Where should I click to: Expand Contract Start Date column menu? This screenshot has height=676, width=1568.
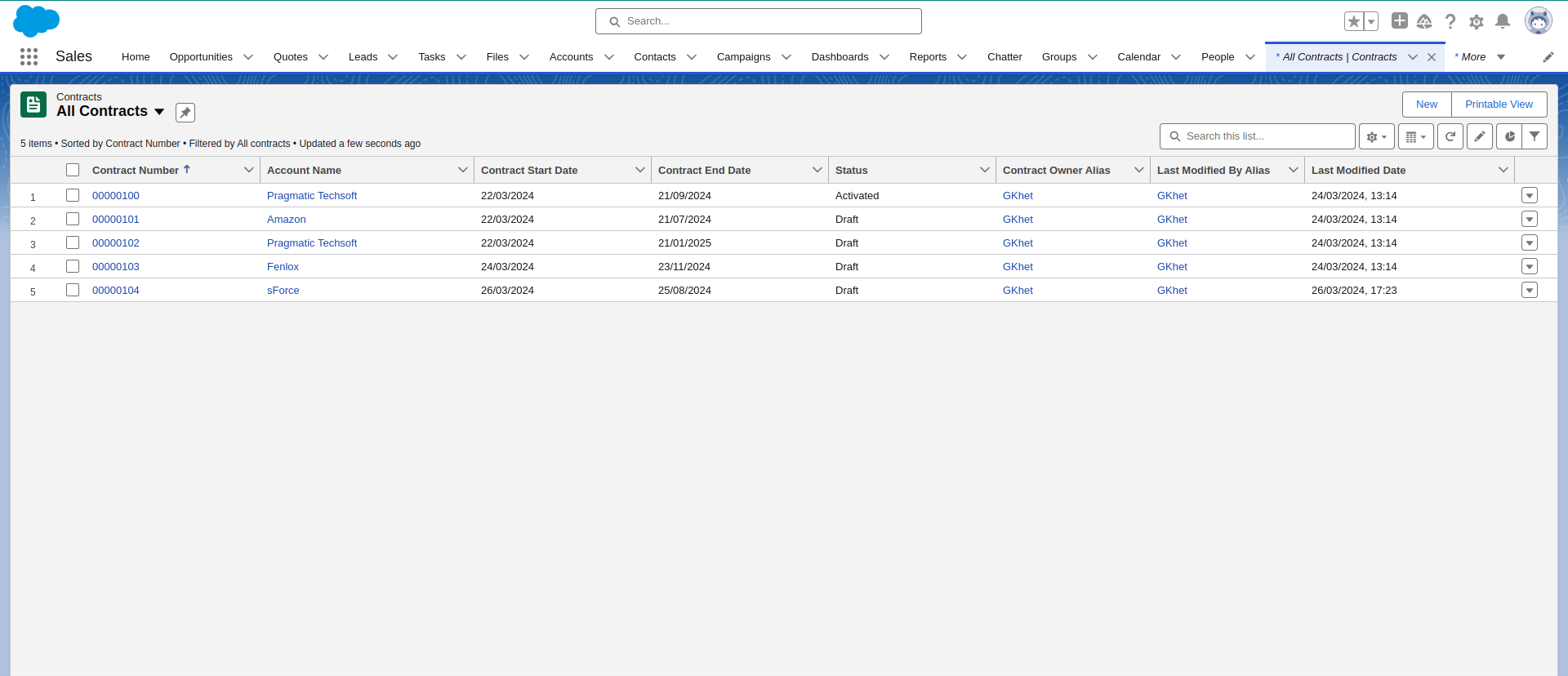(640, 170)
